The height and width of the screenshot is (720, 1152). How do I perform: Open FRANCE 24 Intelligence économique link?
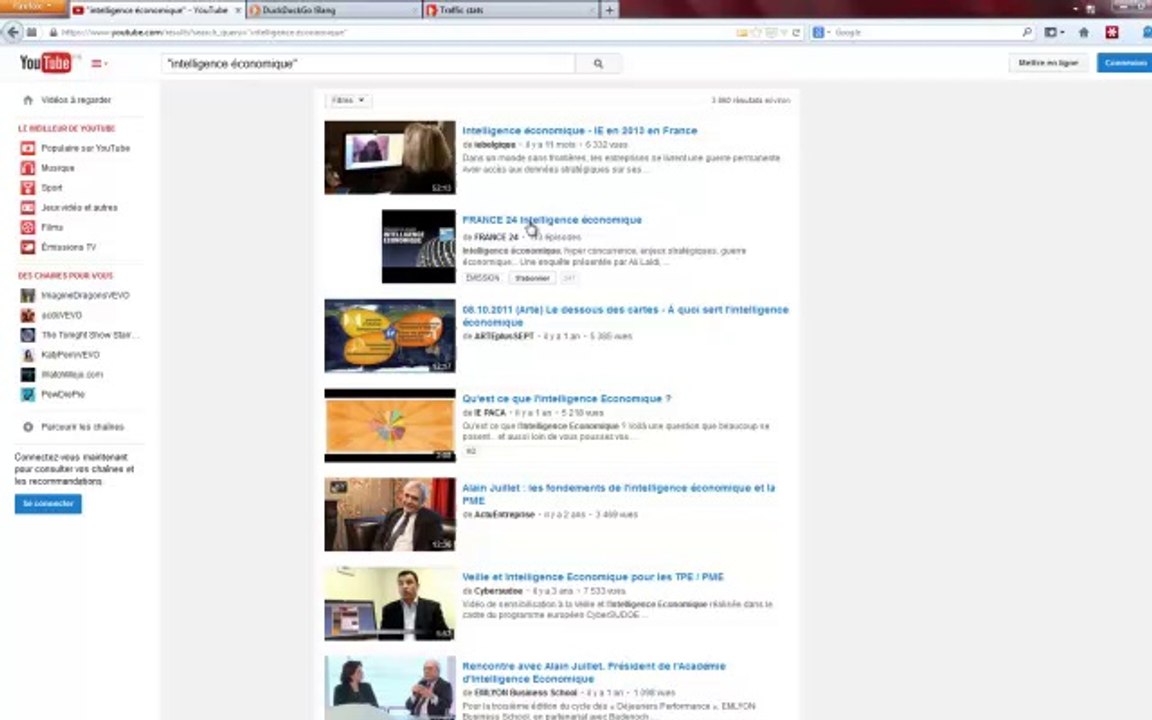click(552, 220)
